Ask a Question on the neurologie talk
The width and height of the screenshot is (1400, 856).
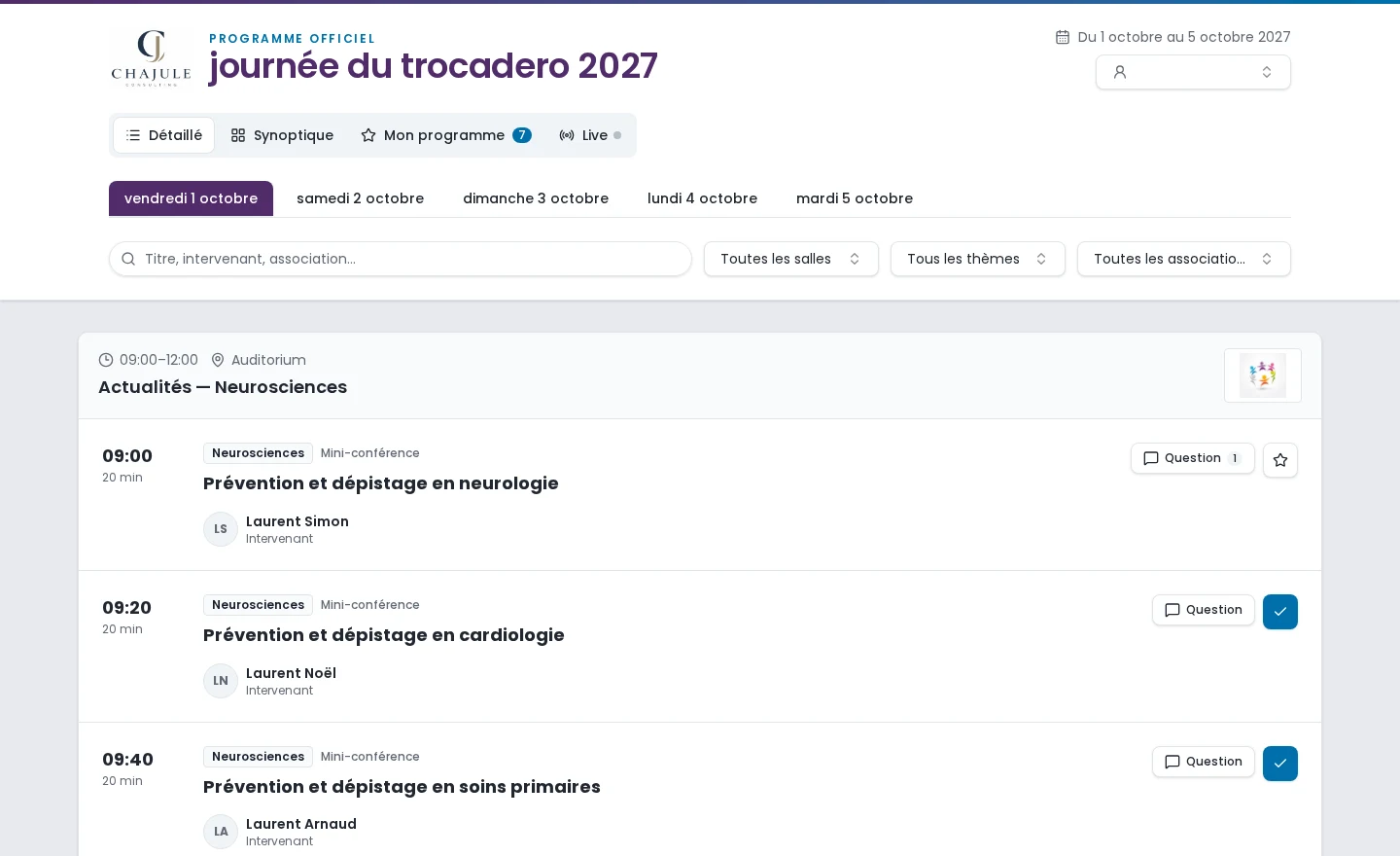pos(1193,458)
